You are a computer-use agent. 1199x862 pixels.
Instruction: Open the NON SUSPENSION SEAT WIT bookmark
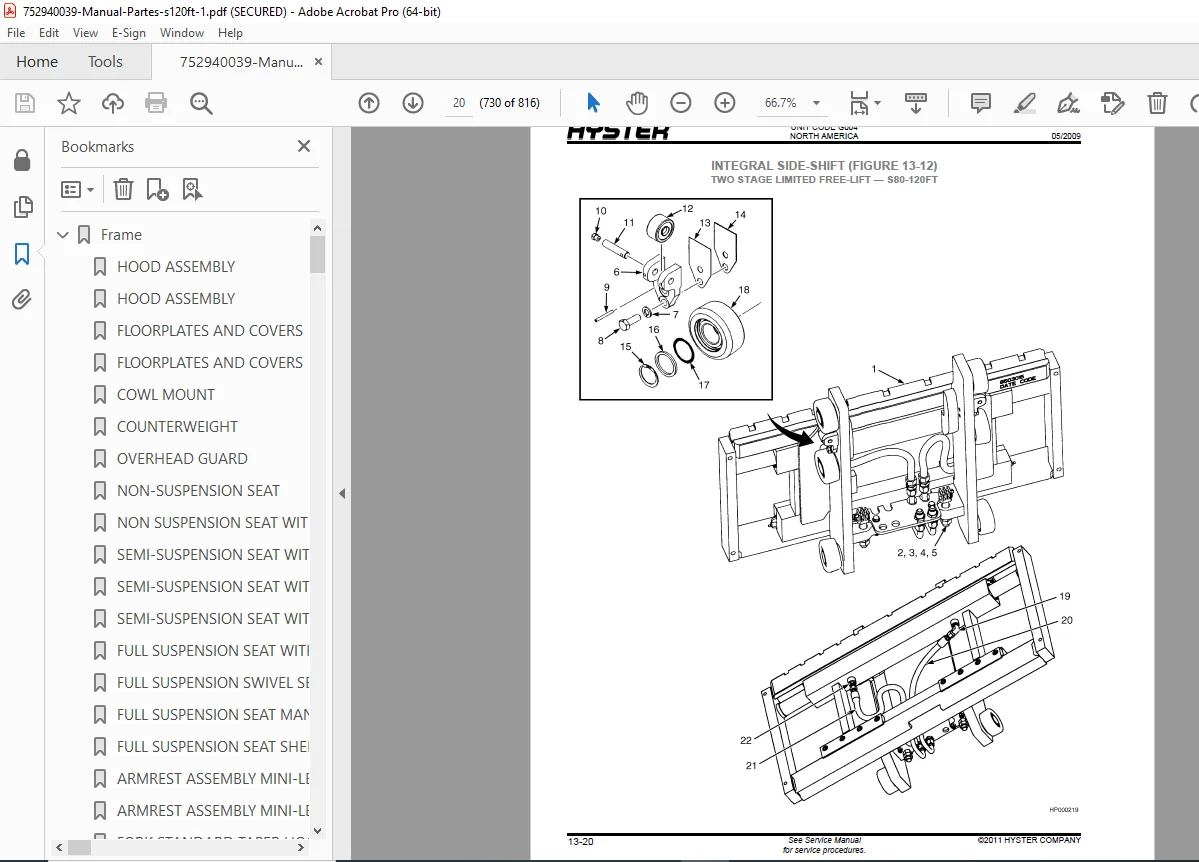212,523
